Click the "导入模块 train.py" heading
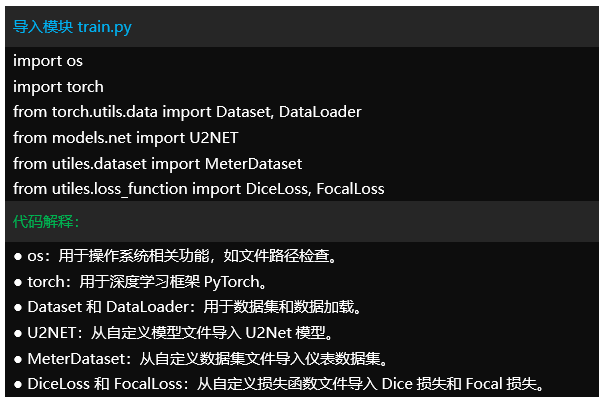 (72, 27)
